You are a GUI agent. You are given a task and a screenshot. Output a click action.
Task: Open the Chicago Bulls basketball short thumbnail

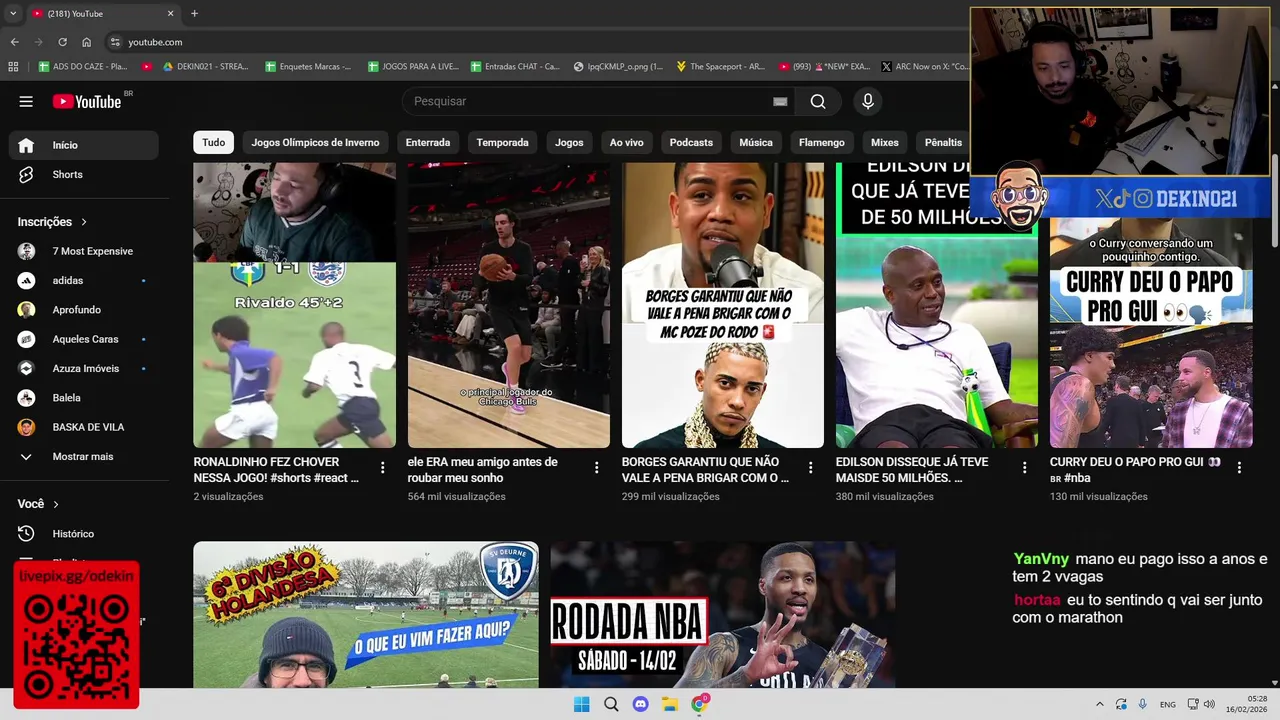[x=508, y=305]
